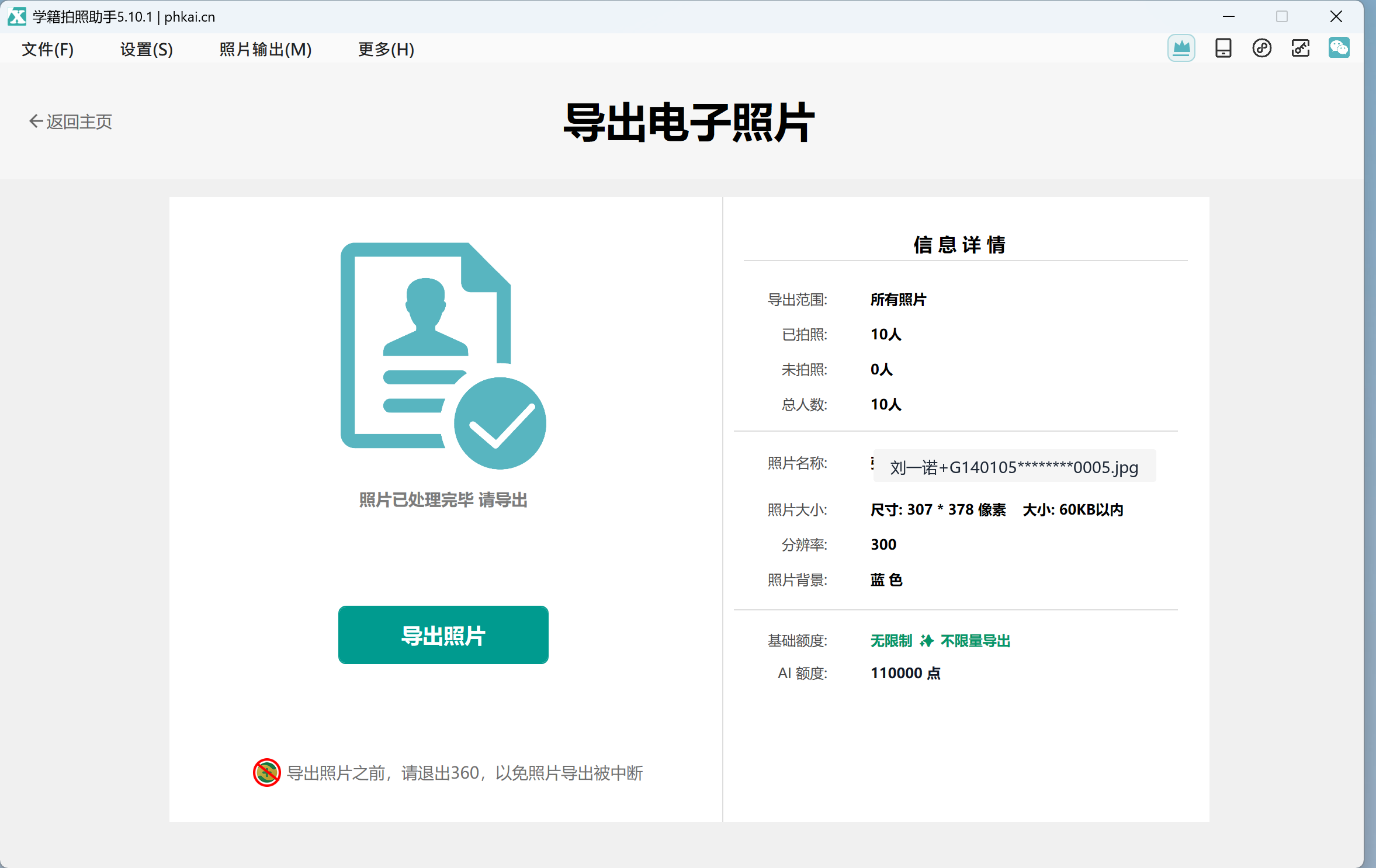Image resolution: width=1376 pixels, height=868 pixels.
Task: Open the 设置(S) menu
Action: click(x=147, y=49)
